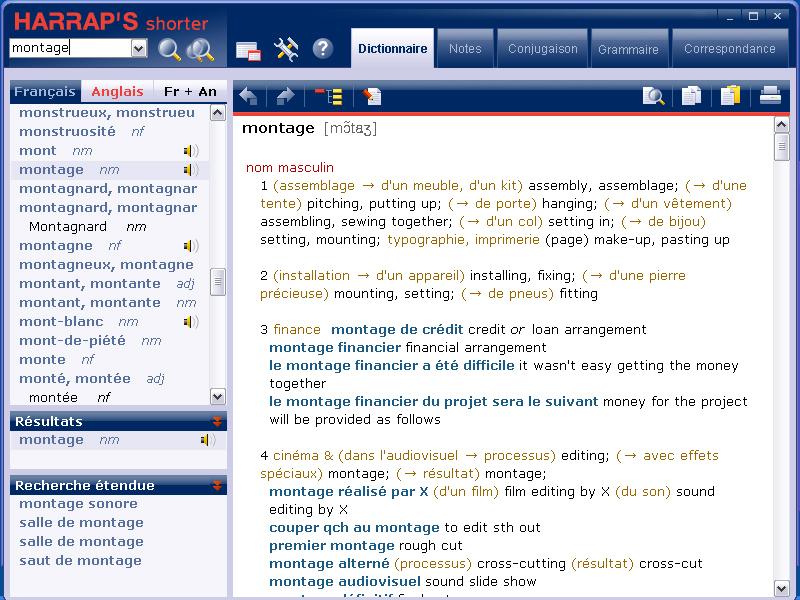This screenshot has width=800, height=600.
Task: Open the Correspondance tab
Action: 730,48
